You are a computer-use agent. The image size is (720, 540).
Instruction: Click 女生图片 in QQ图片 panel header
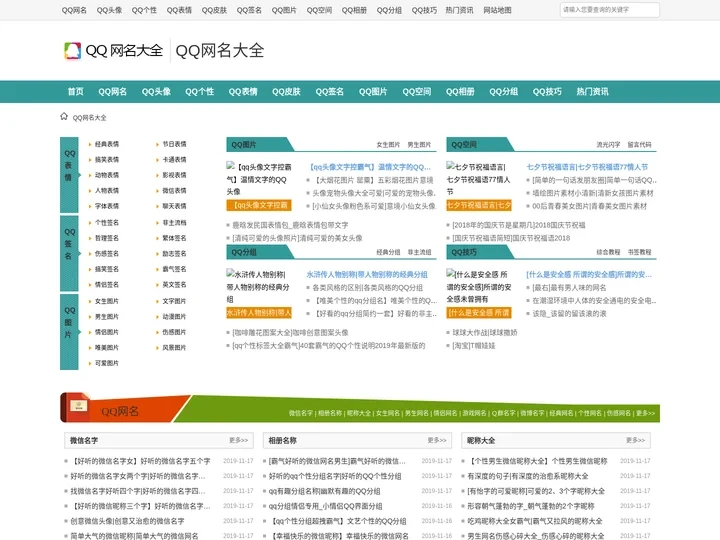pos(388,145)
